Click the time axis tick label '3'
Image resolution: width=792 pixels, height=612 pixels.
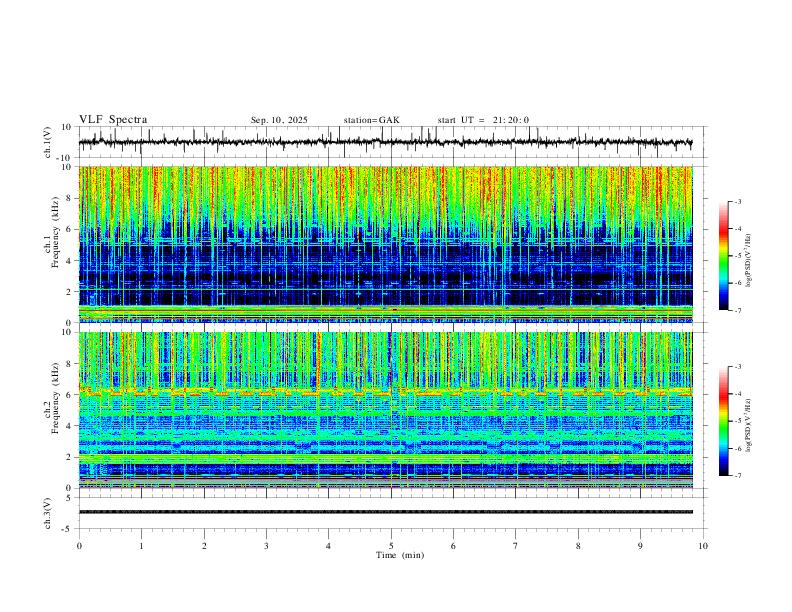click(x=266, y=546)
